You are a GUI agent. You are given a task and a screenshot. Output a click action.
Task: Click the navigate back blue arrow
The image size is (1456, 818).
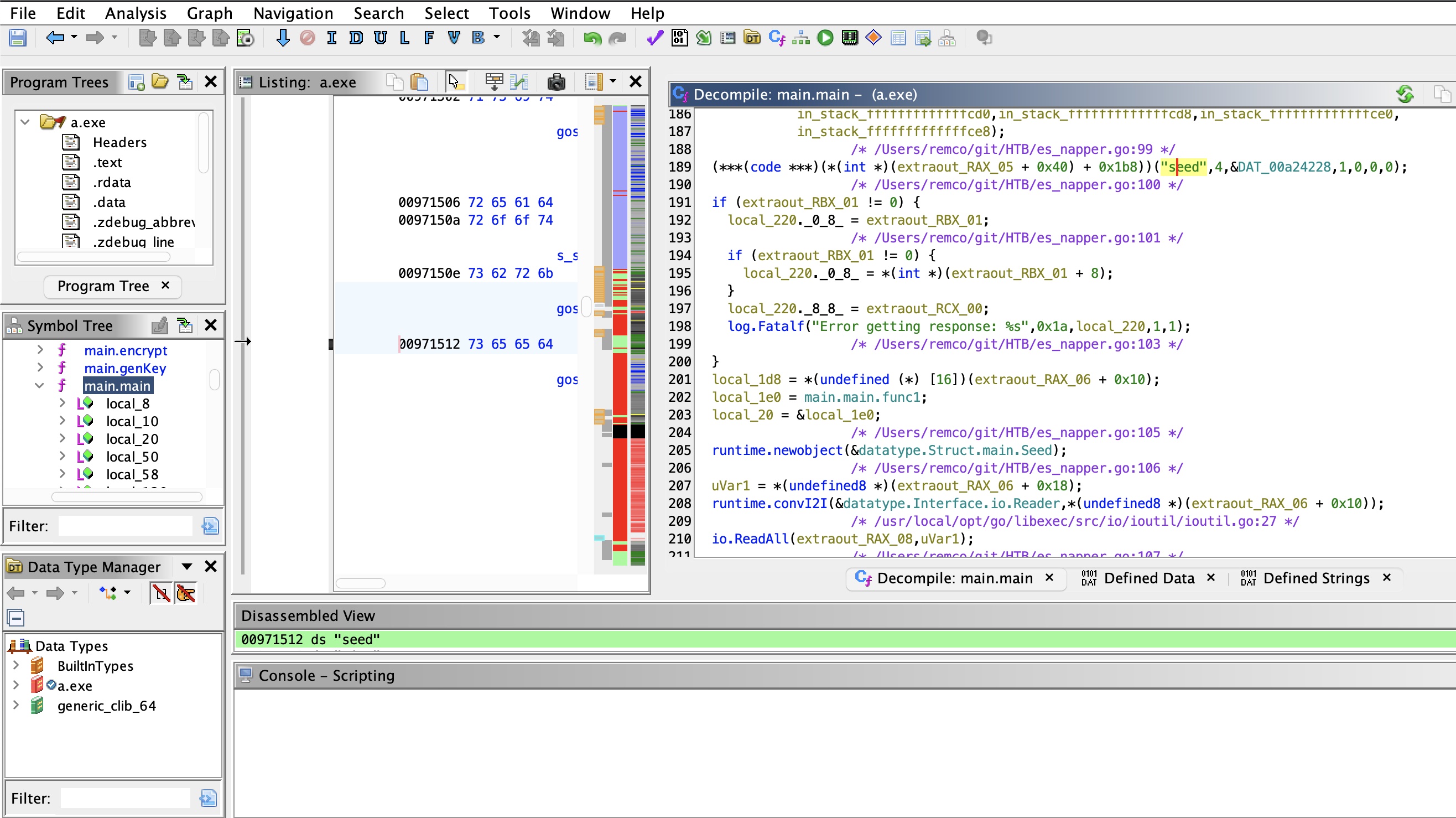tap(55, 38)
